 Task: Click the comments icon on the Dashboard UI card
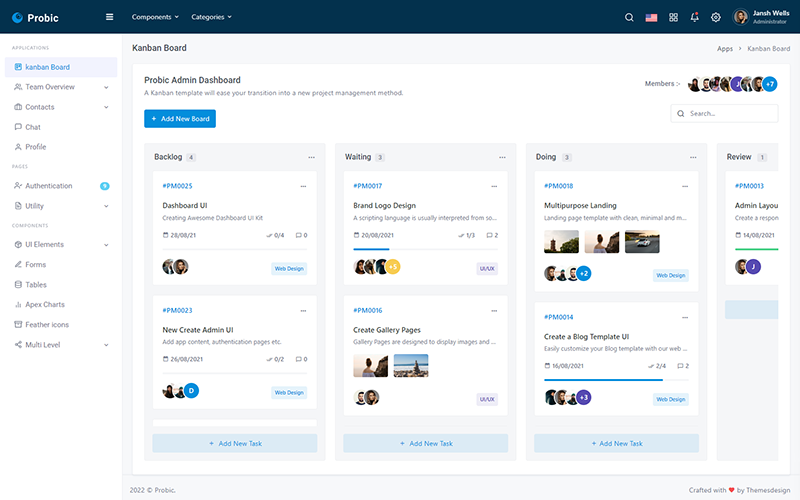298,235
